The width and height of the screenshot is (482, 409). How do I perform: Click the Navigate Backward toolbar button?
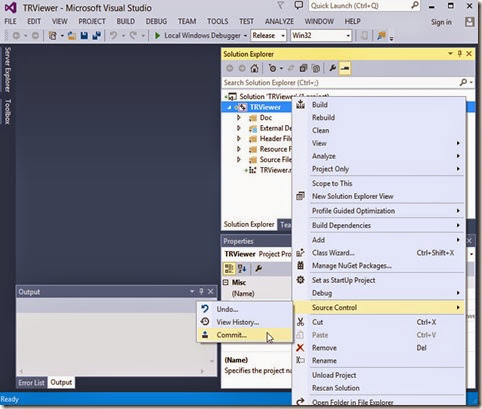[x=16, y=35]
